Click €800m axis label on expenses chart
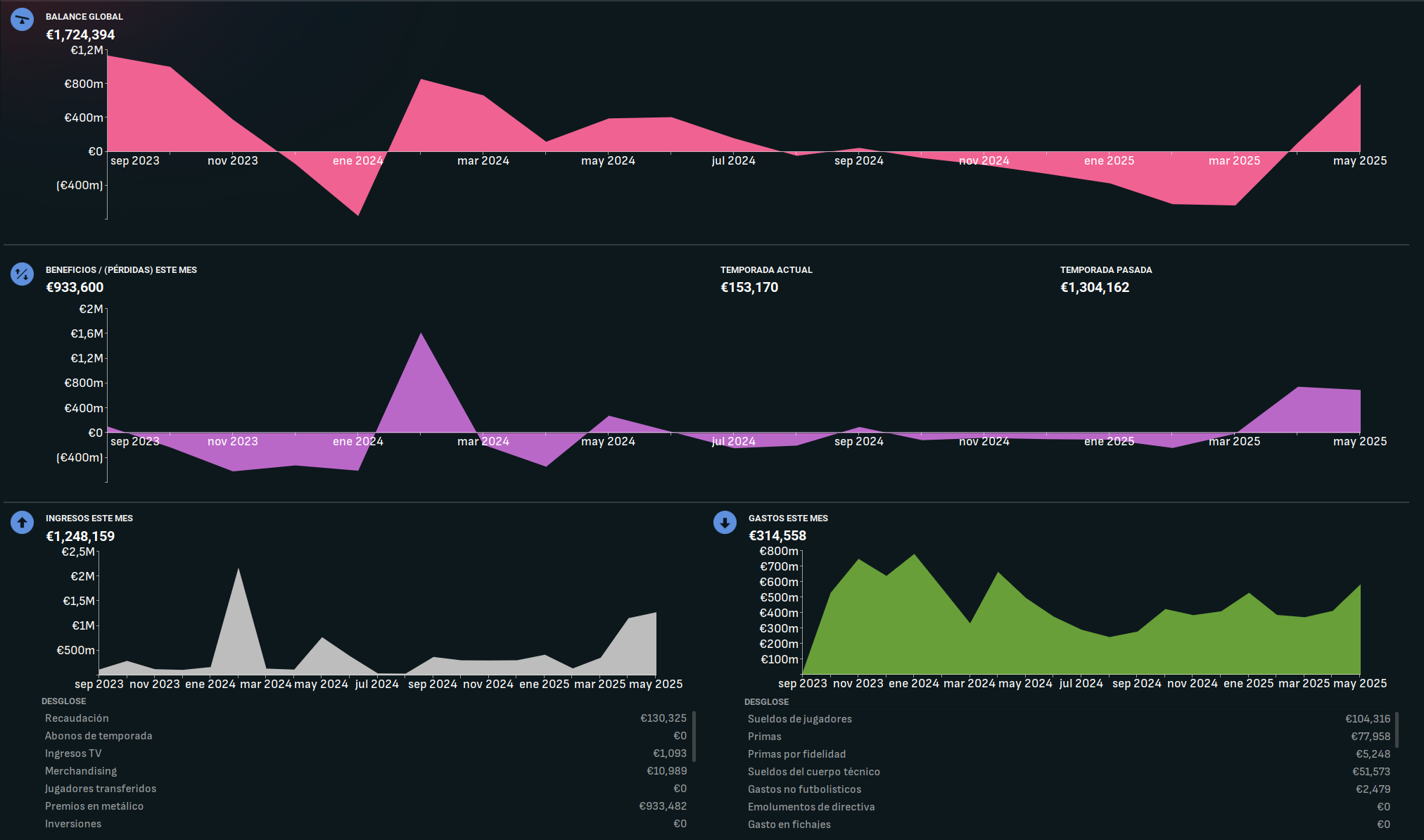 point(779,551)
